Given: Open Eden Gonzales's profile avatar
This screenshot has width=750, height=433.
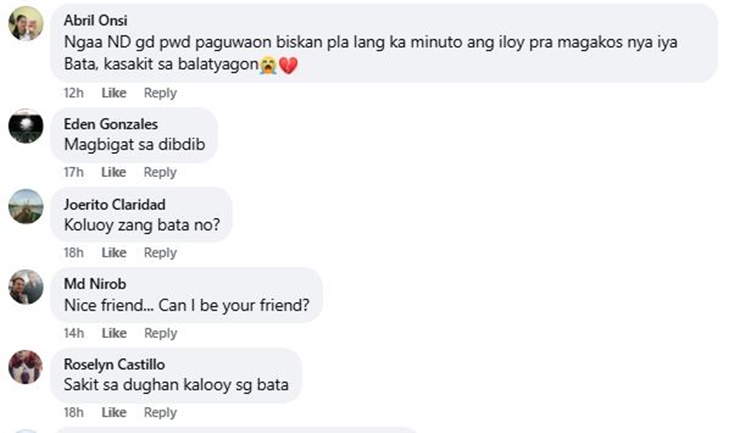Looking at the screenshot, I should click(x=26, y=127).
